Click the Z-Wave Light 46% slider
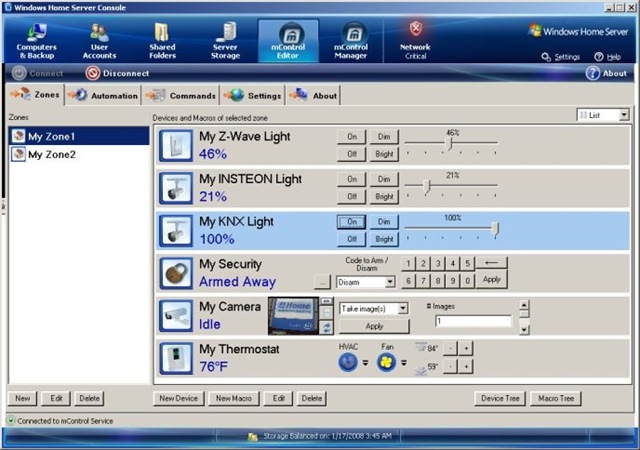 pos(449,143)
